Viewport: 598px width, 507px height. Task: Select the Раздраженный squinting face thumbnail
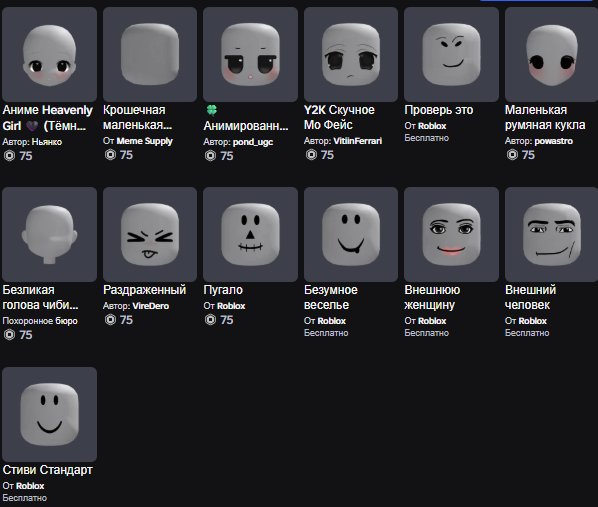point(150,234)
